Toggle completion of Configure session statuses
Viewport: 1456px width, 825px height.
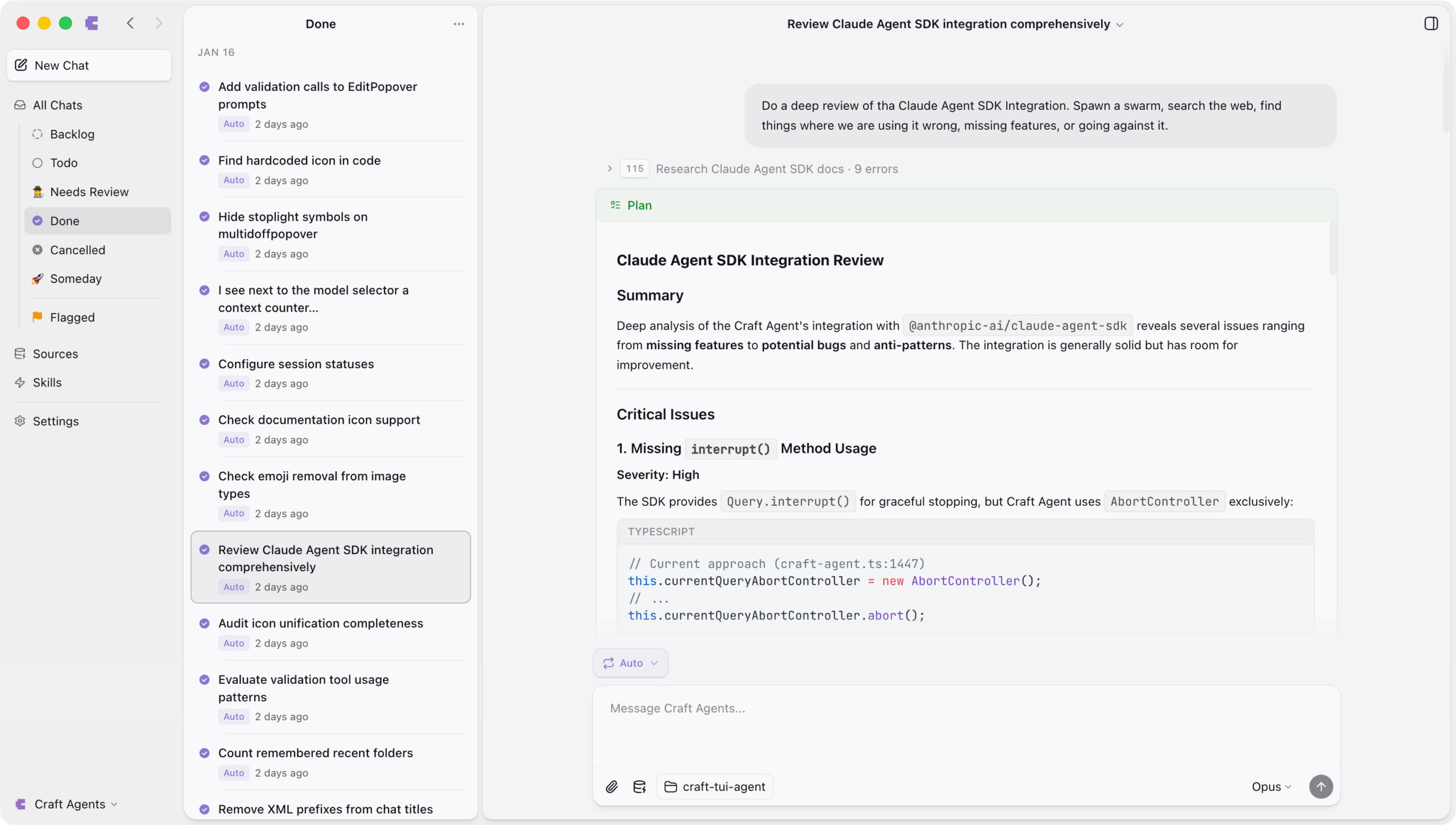pyautogui.click(x=204, y=364)
